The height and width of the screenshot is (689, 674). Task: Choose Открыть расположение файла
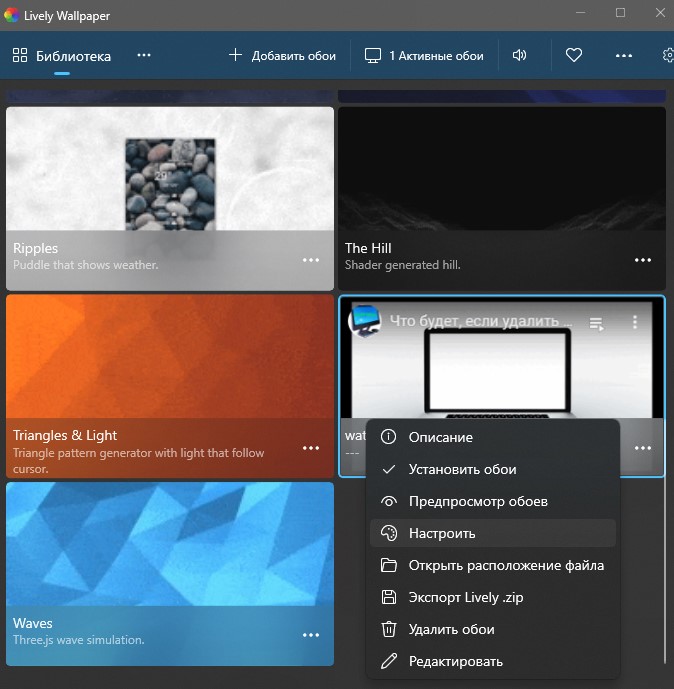pos(493,566)
